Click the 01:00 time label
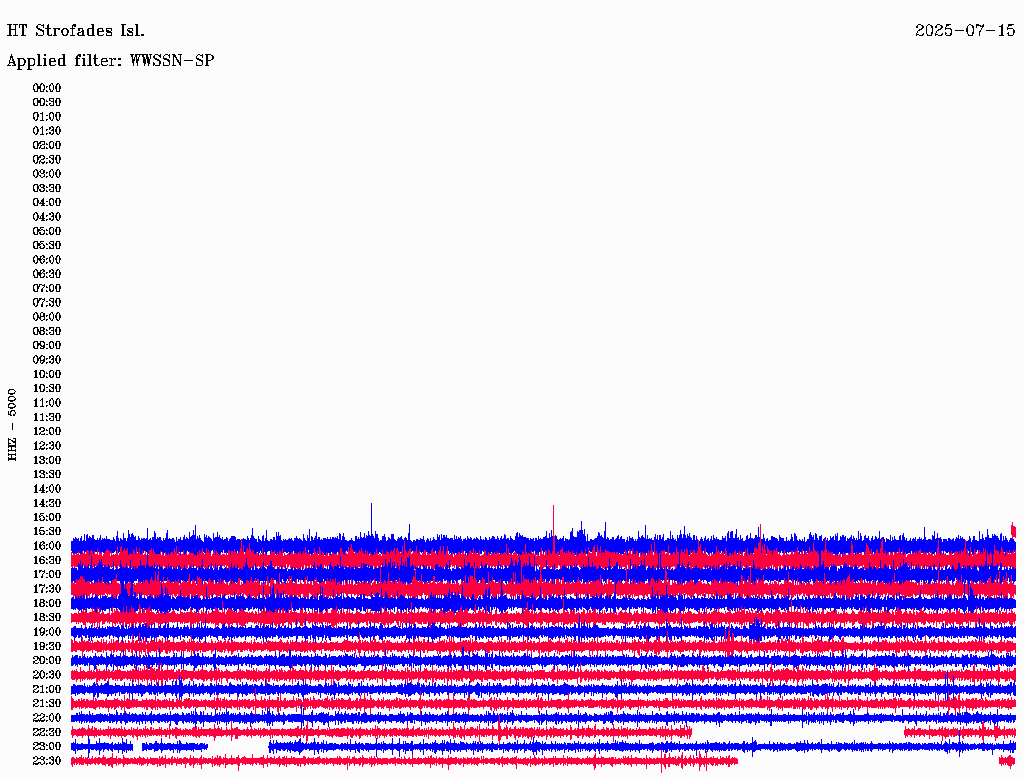Viewport: 1024px width, 780px height. pyautogui.click(x=47, y=117)
